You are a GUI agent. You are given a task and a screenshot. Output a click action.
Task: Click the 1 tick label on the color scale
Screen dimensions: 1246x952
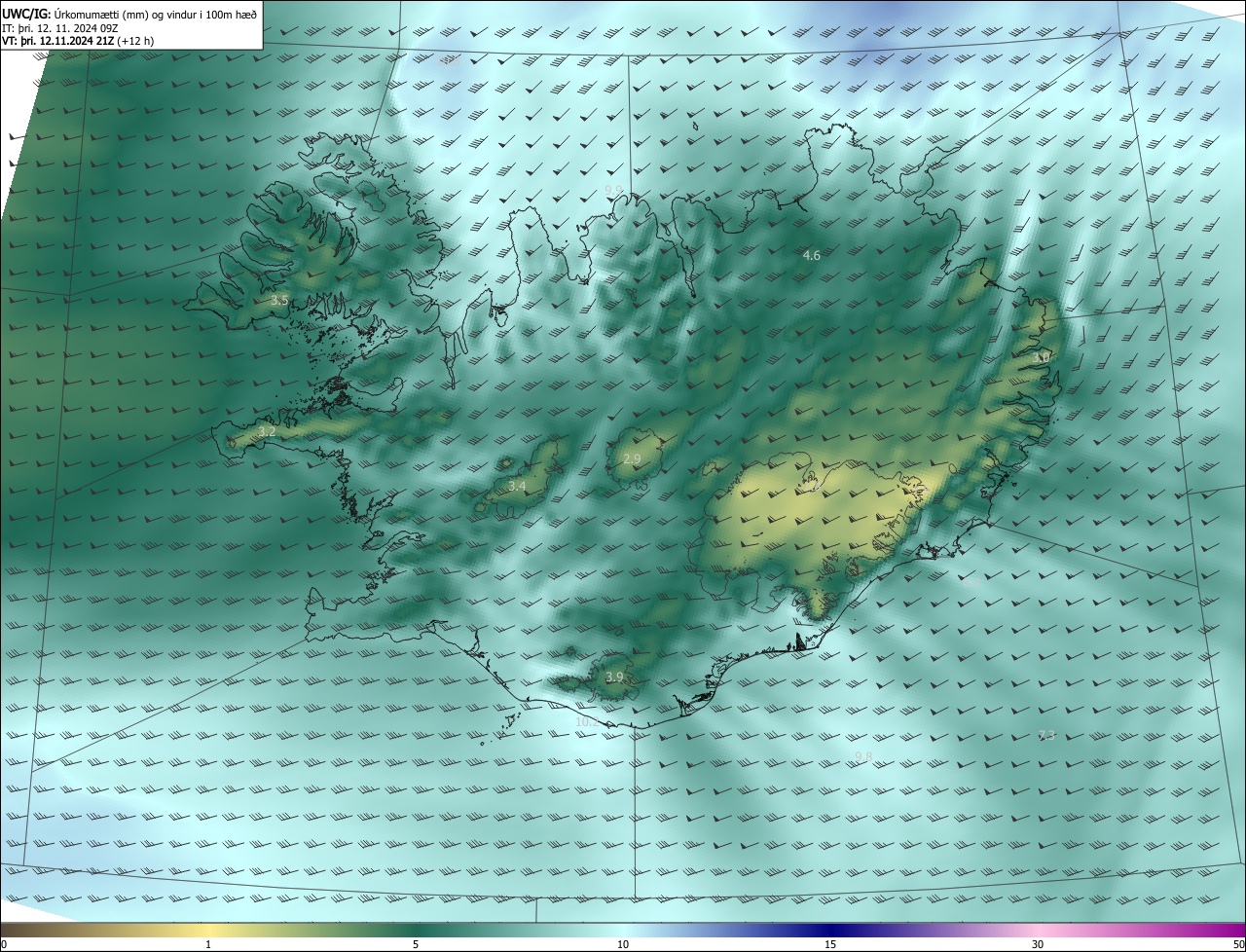click(208, 945)
